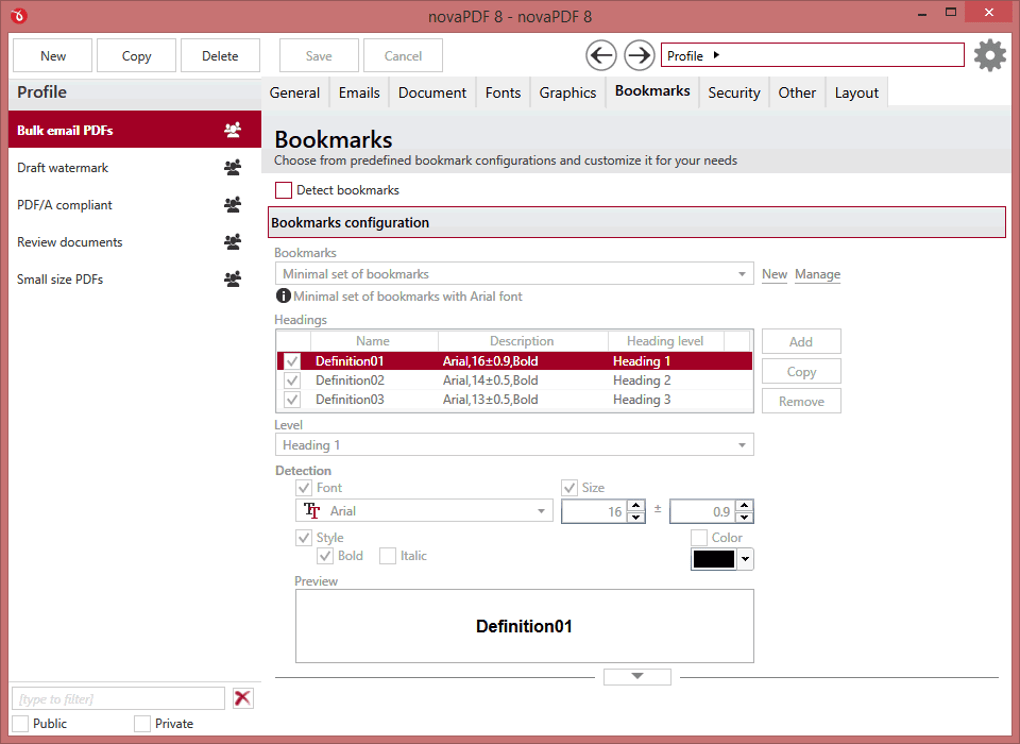Switch to the Document tab

(x=432, y=93)
